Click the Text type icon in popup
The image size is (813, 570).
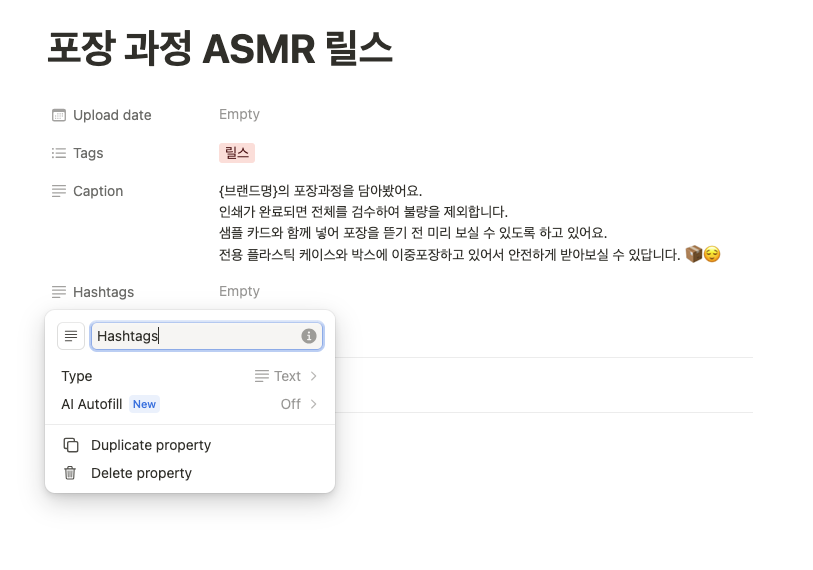pos(262,376)
